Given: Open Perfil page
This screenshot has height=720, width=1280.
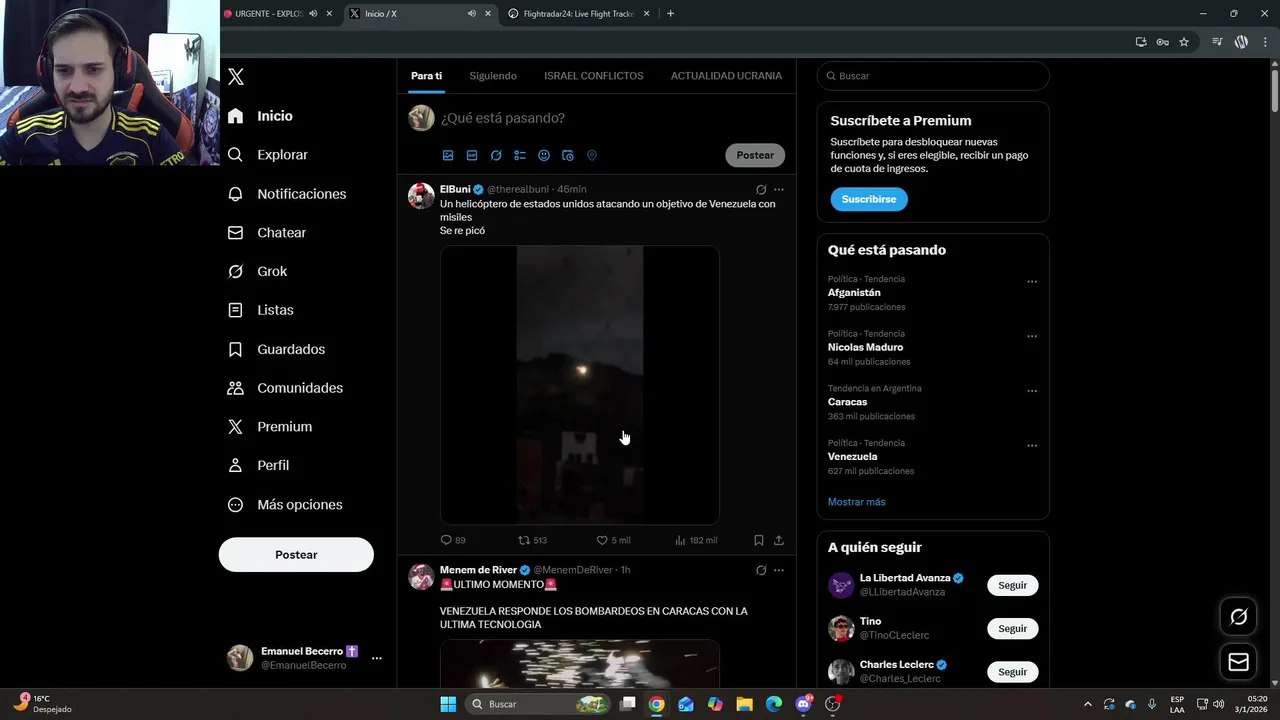Looking at the screenshot, I should click(258, 466).
